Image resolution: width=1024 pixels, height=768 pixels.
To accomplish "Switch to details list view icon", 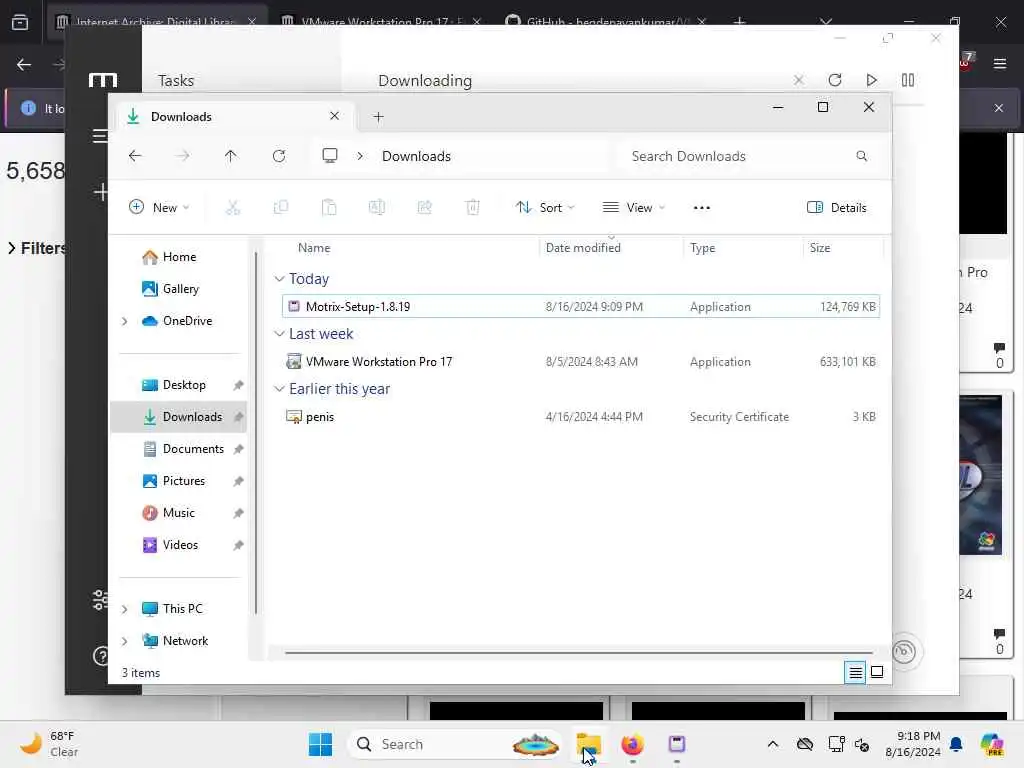I will click(x=855, y=672).
